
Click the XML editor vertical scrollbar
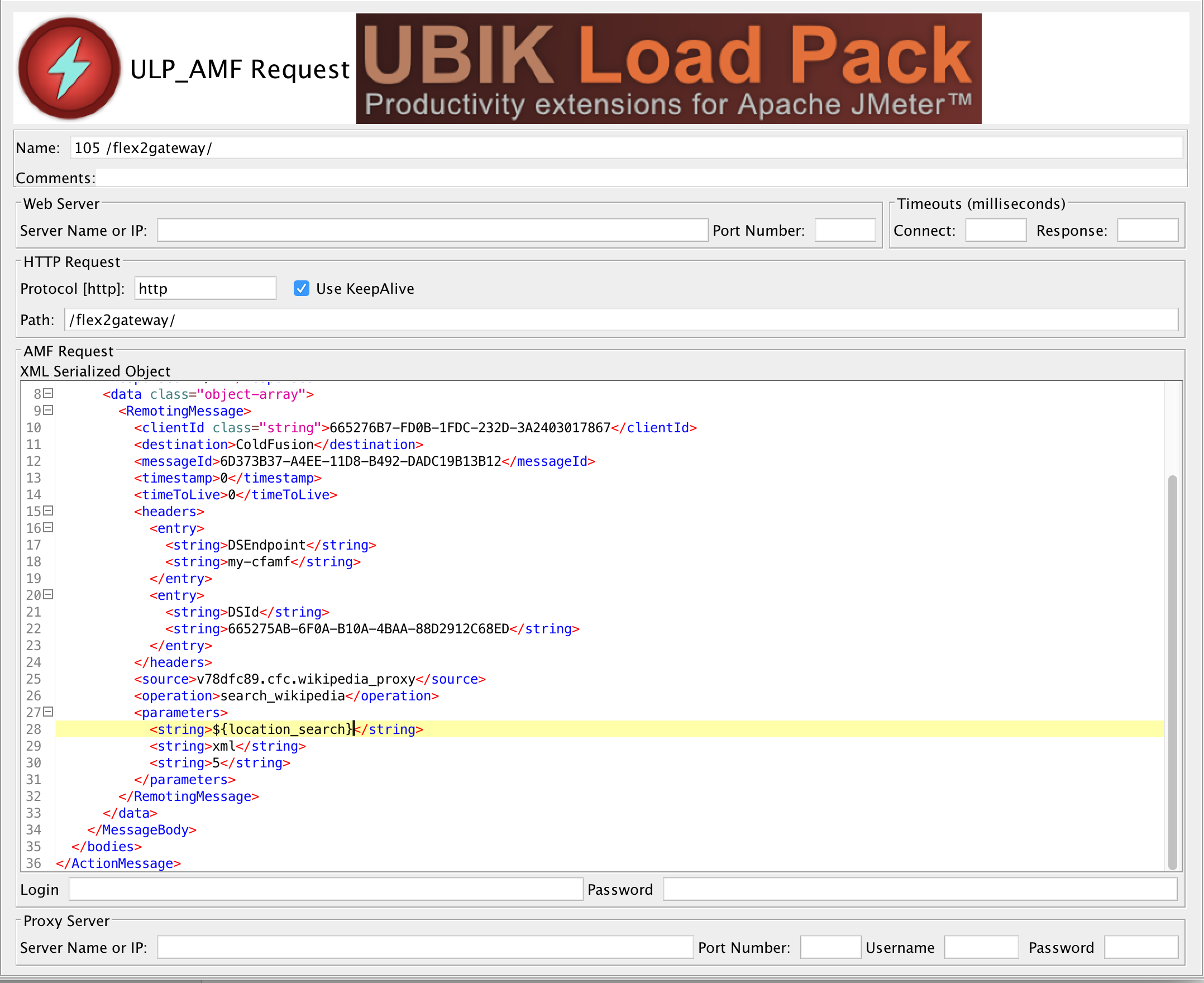click(1172, 671)
